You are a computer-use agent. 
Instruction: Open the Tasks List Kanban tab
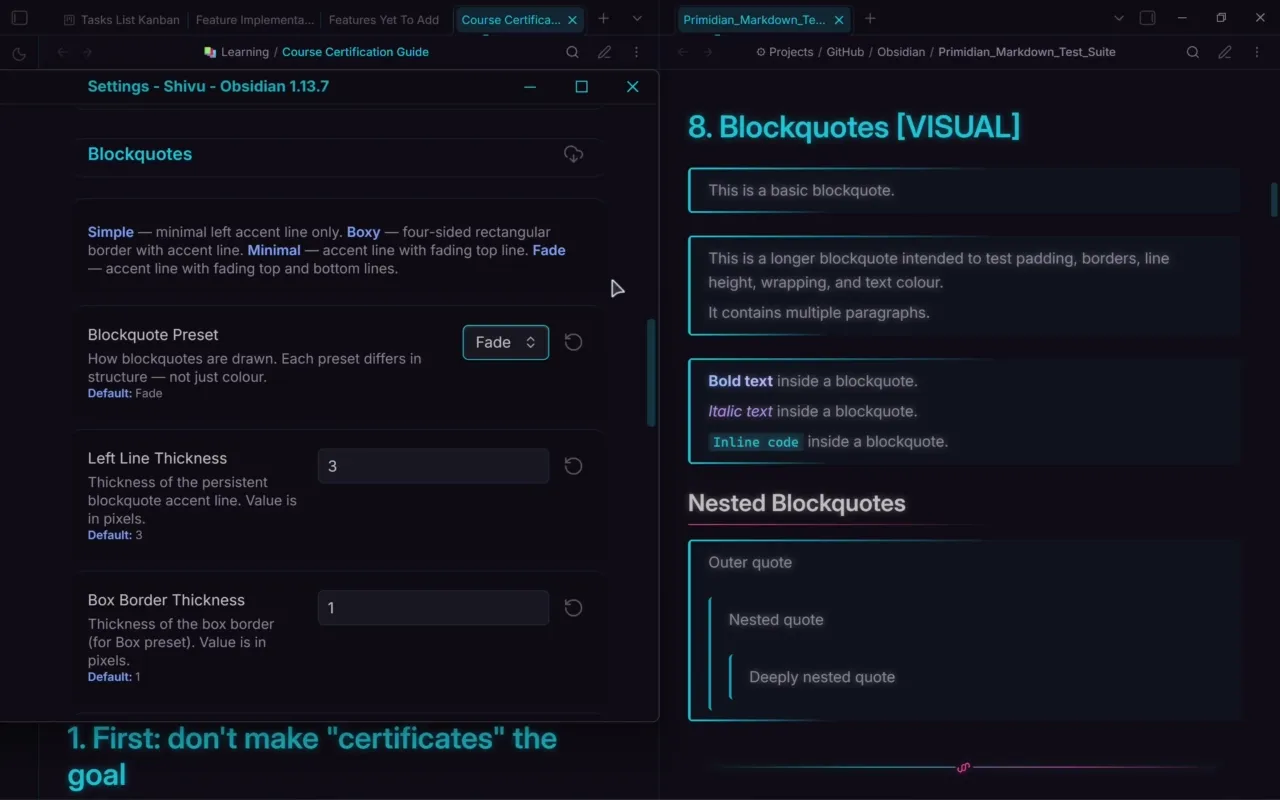[122, 19]
